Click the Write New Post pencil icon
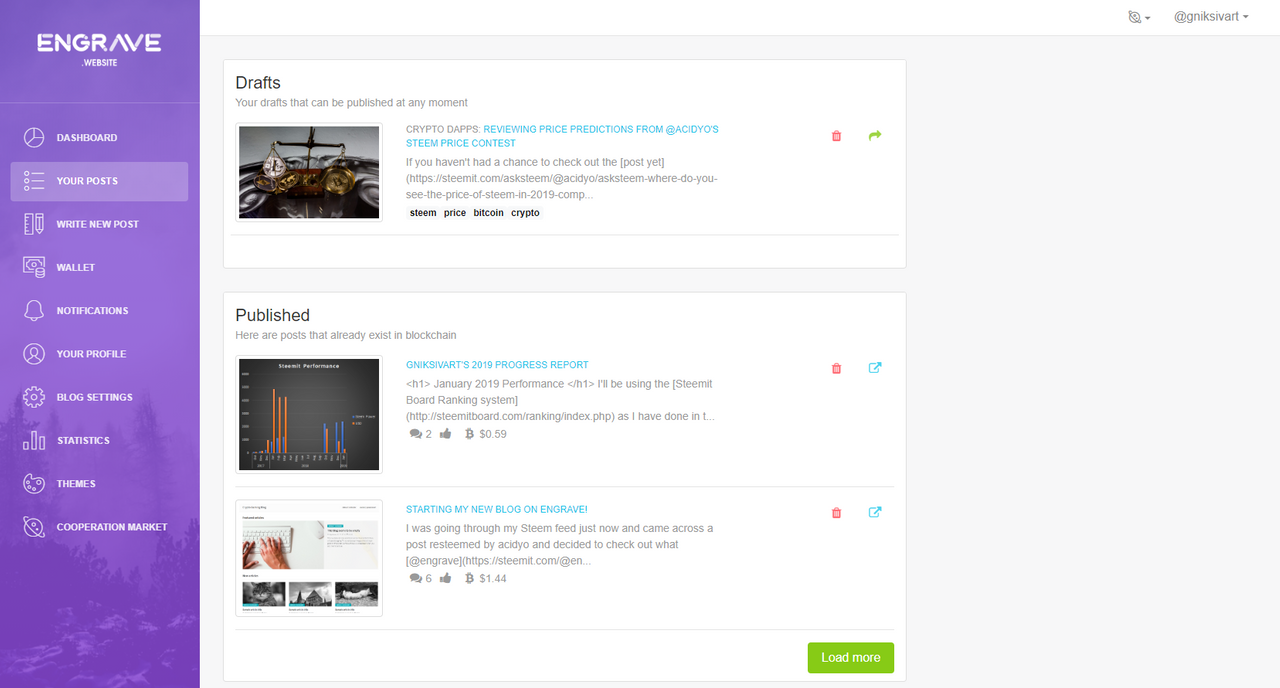This screenshot has width=1280, height=688. pos(34,224)
